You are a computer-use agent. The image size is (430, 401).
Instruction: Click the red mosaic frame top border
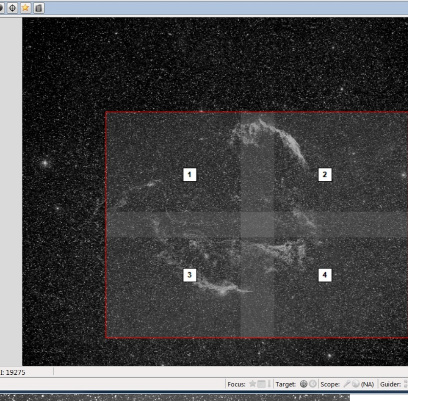(x=257, y=112)
